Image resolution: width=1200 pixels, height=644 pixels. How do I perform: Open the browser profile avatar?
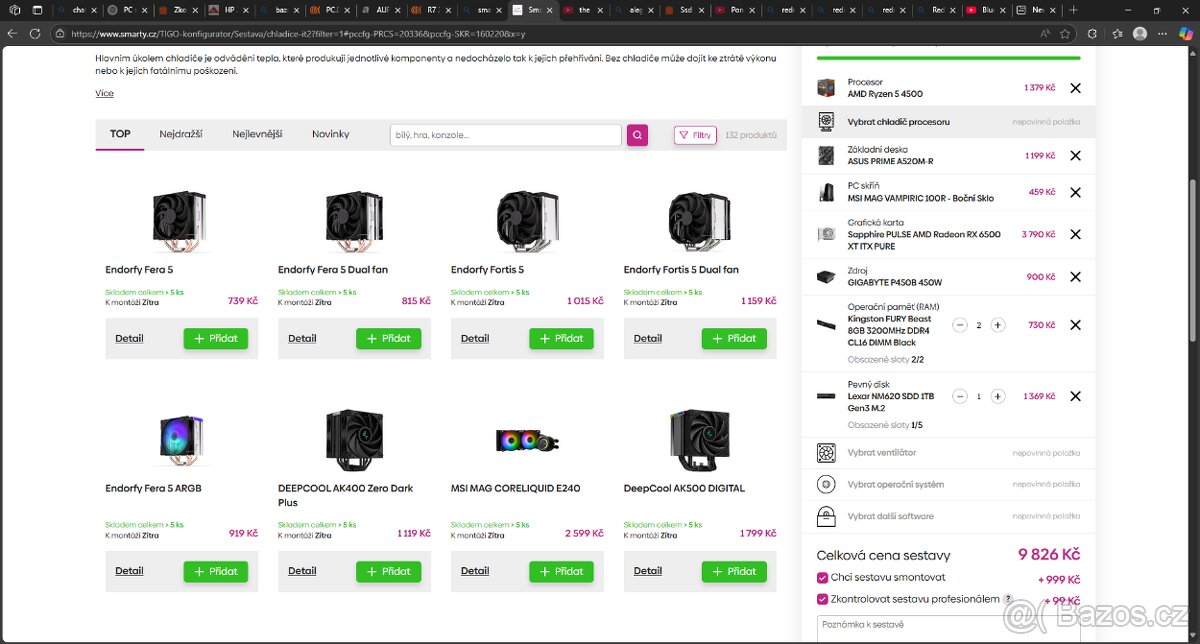pos(1140,33)
